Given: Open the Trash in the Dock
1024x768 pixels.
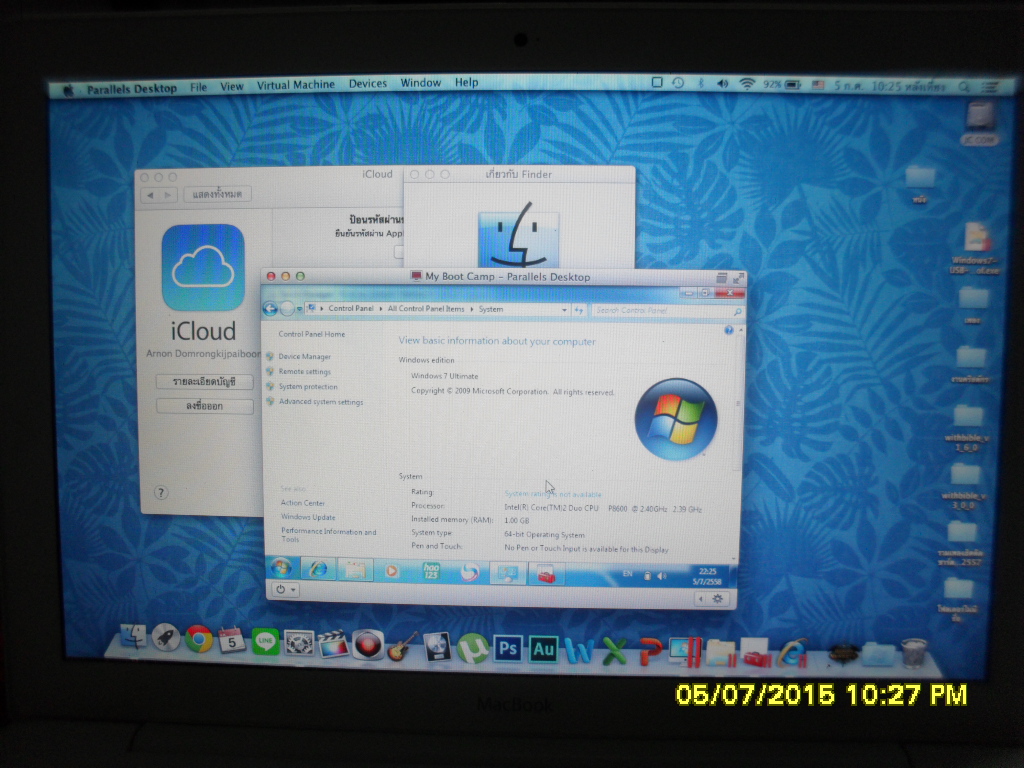Looking at the screenshot, I should [914, 652].
